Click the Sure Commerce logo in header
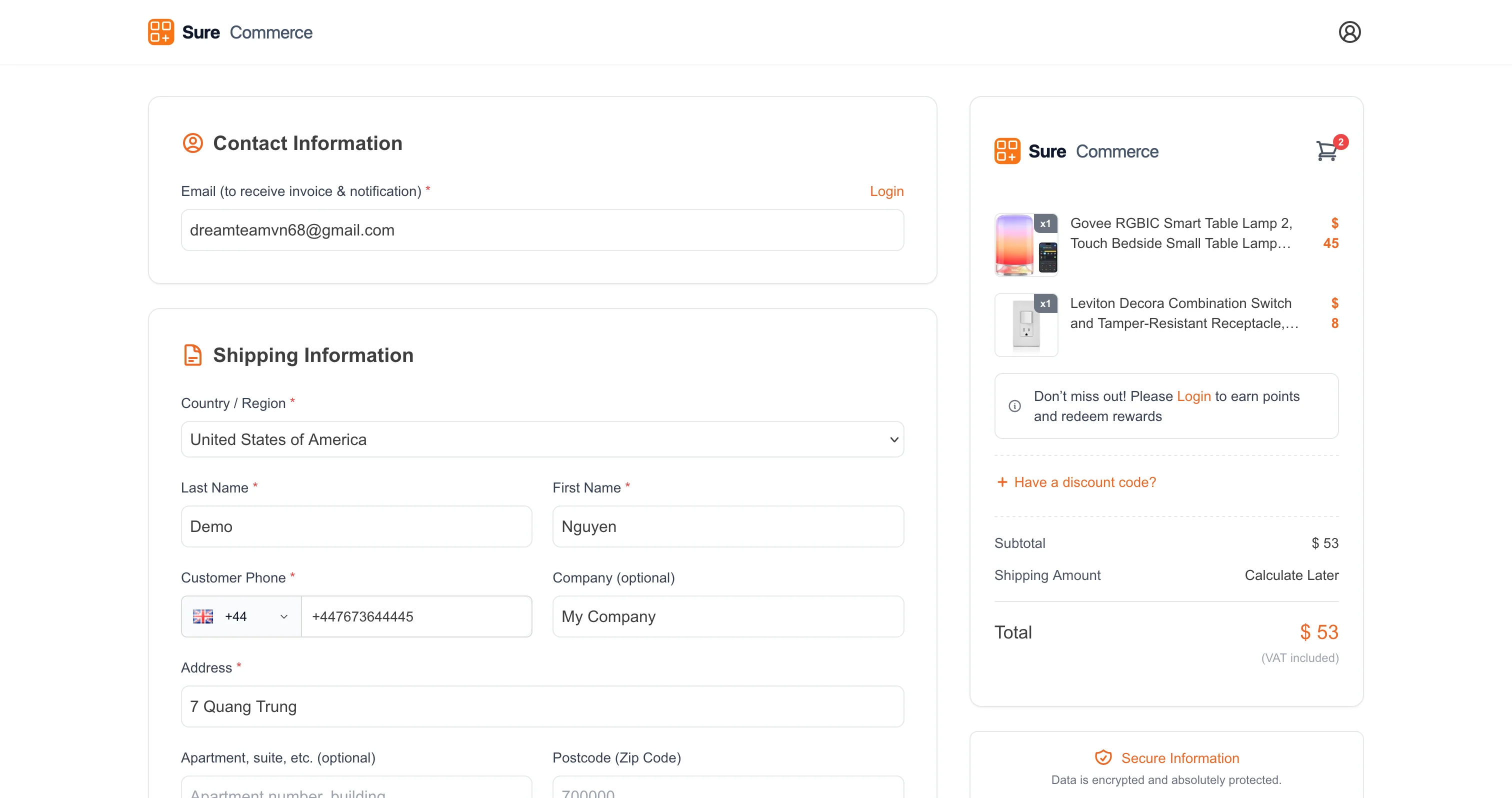The width and height of the screenshot is (1512, 798). pos(229,32)
